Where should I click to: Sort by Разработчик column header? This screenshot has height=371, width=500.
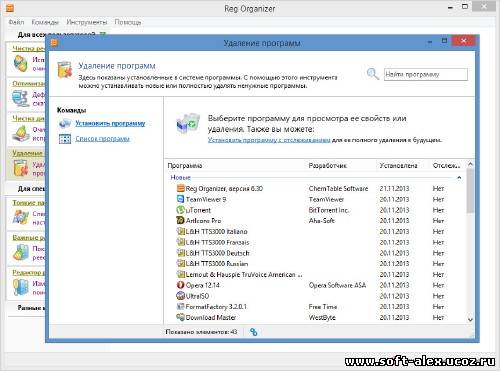[328, 166]
